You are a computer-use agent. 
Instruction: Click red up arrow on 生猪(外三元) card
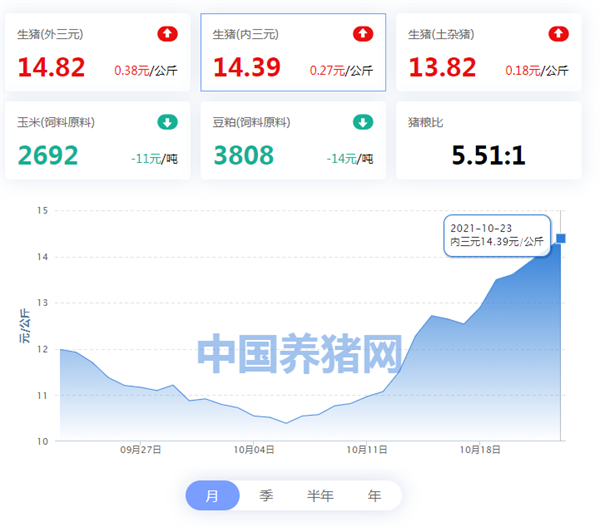pyautogui.click(x=167, y=34)
